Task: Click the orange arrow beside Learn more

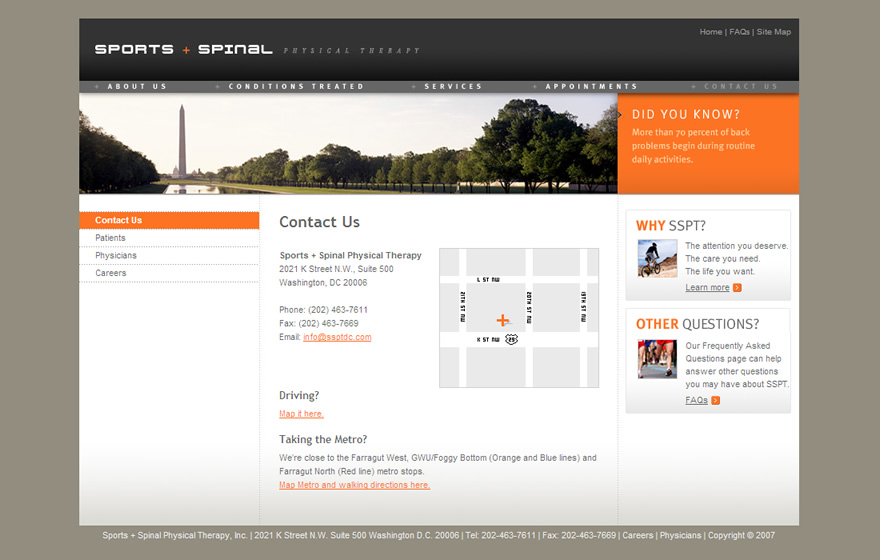Action: click(737, 288)
